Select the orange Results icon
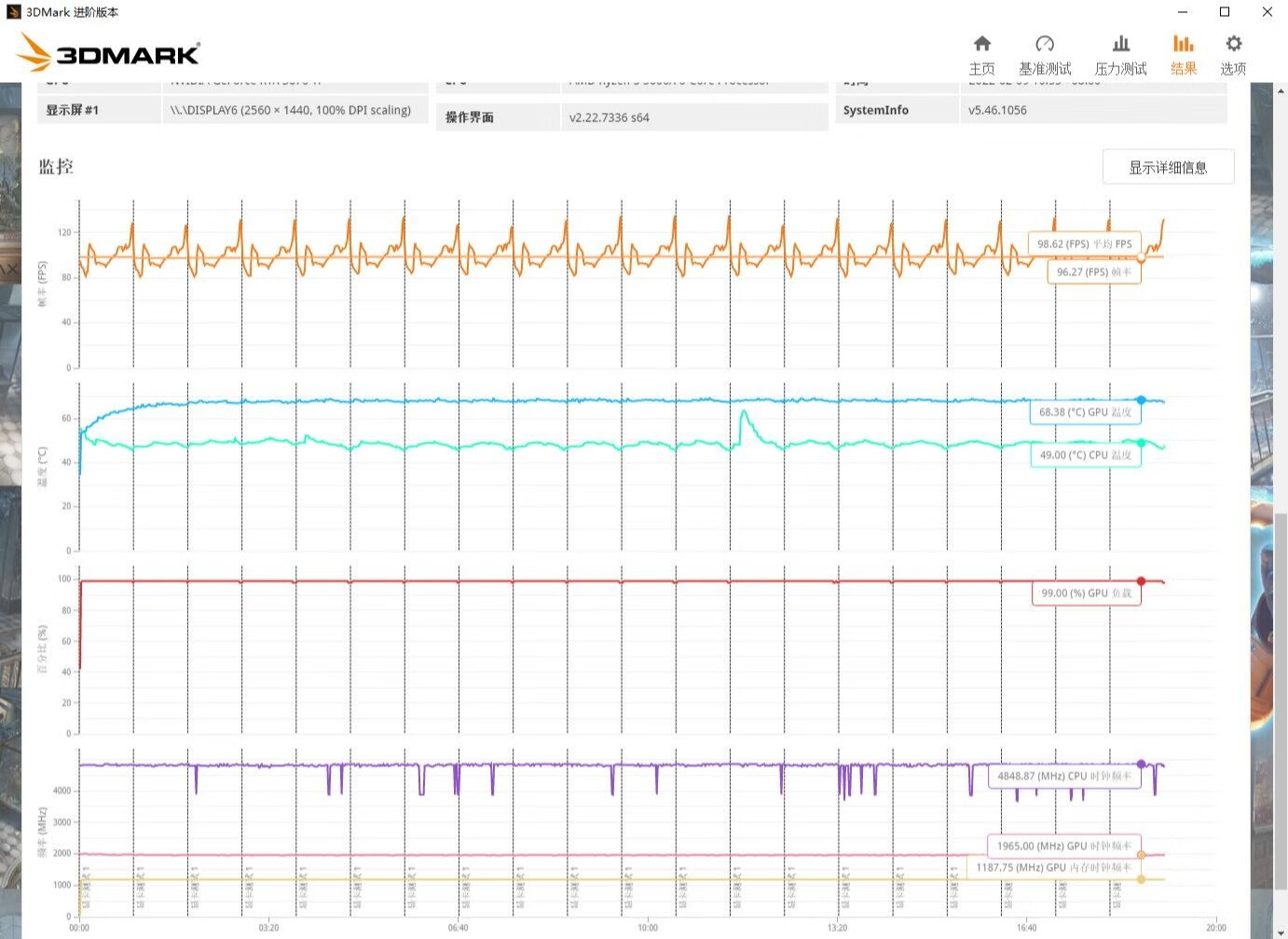Image resolution: width=1288 pixels, height=939 pixels. 1183,44
